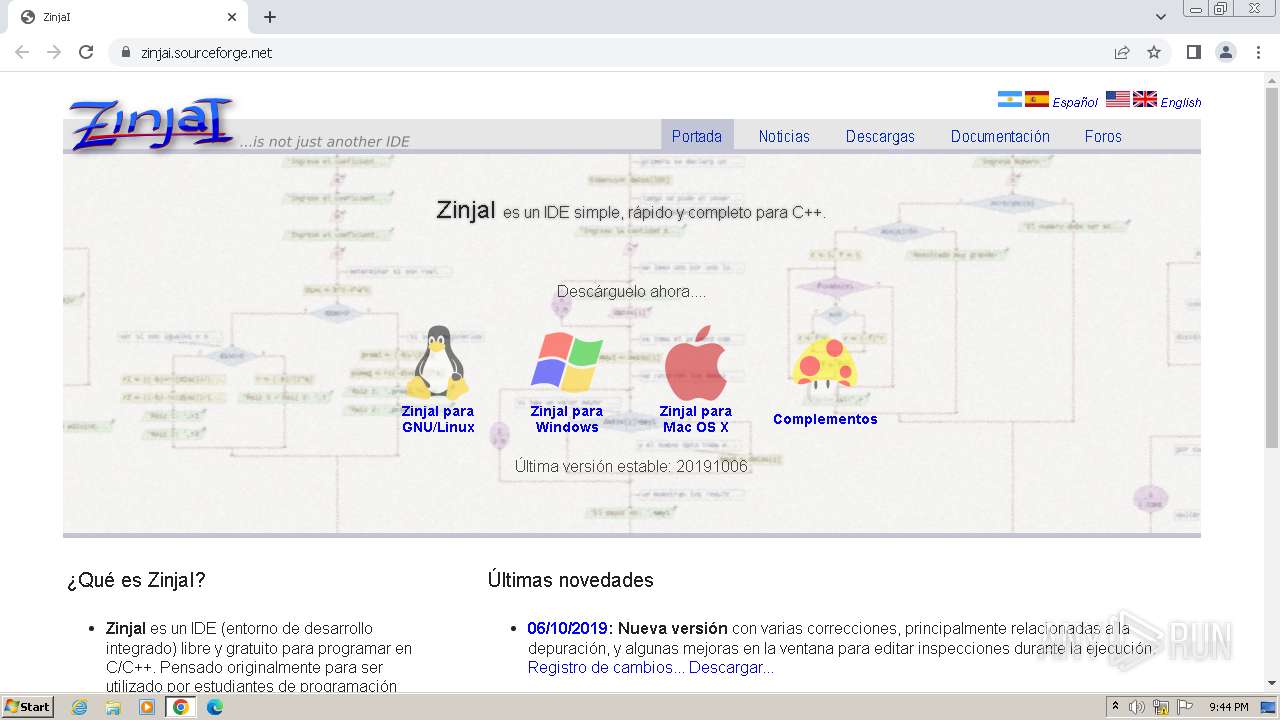This screenshot has height=720, width=1280.
Task: Click Última versión estable: 20191006 text
Action: 631,466
